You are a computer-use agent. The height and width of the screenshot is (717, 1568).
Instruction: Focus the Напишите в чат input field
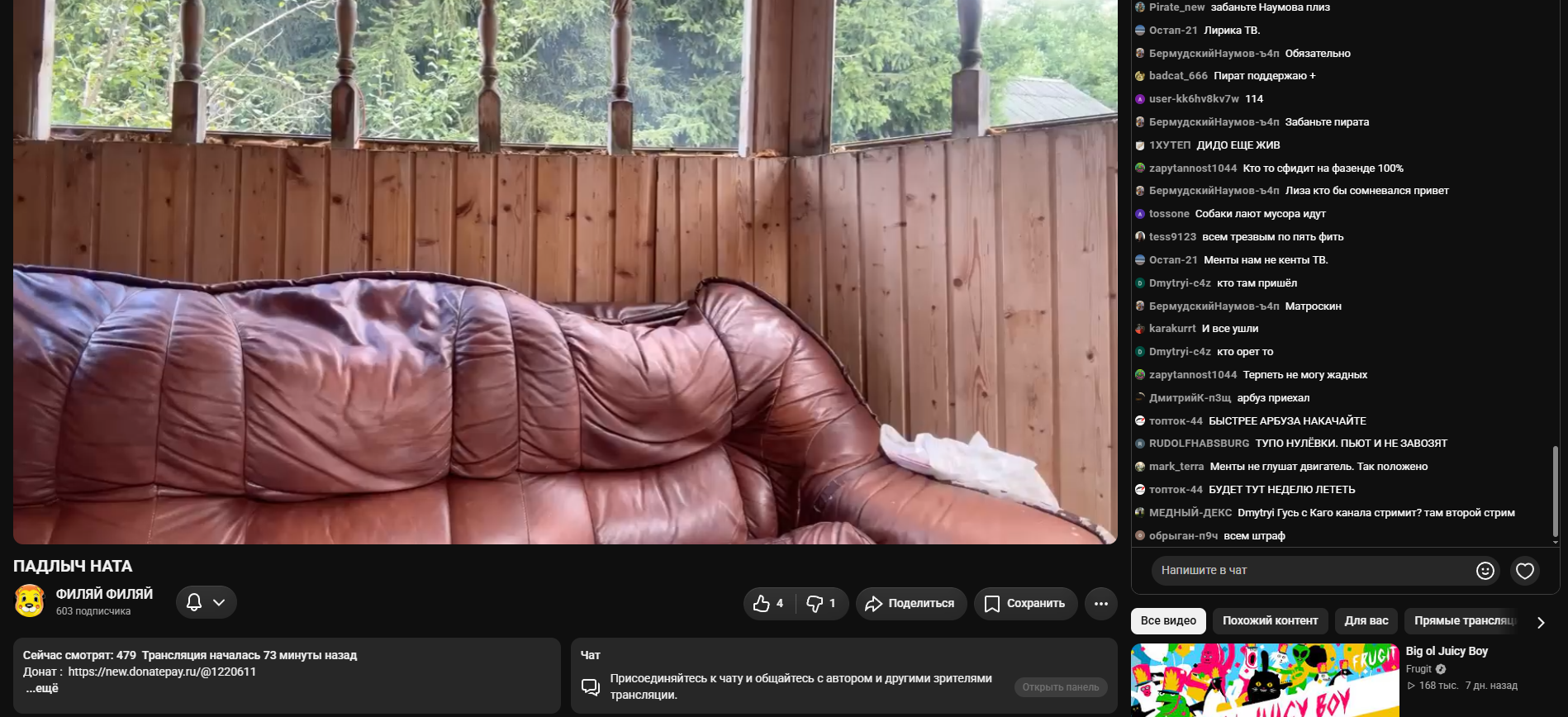coord(1314,571)
